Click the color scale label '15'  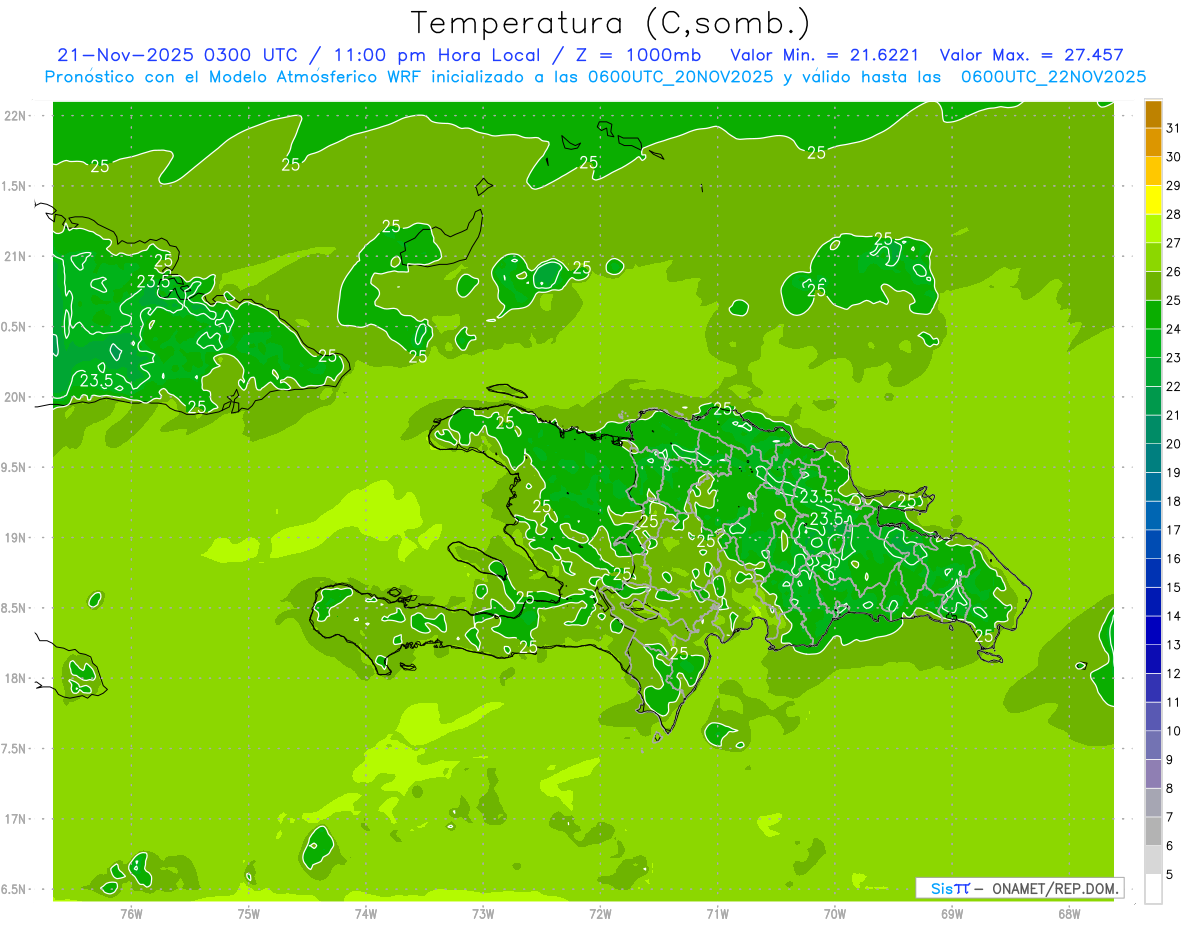1173,587
